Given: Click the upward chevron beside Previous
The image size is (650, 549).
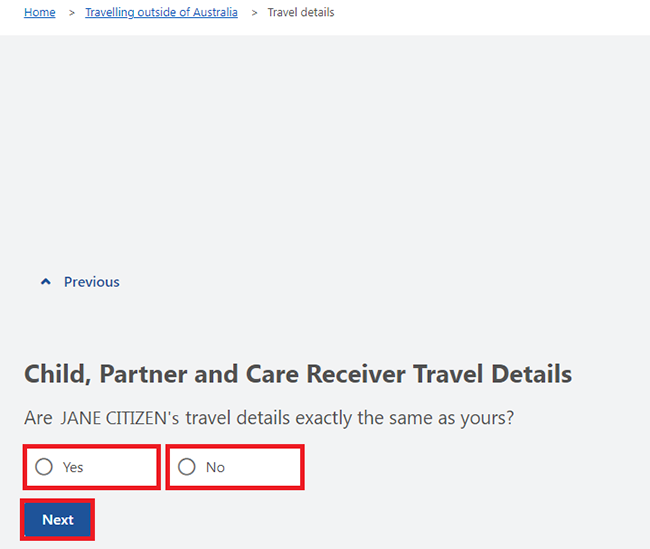Looking at the screenshot, I should tap(46, 282).
